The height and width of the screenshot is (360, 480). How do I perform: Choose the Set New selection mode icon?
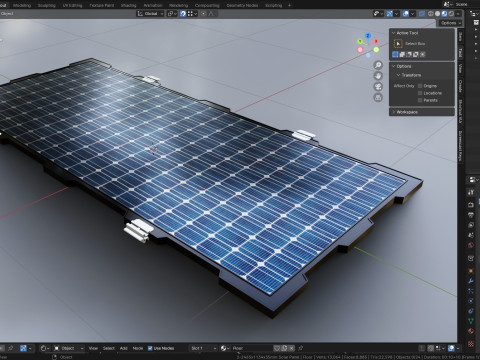tap(395, 54)
